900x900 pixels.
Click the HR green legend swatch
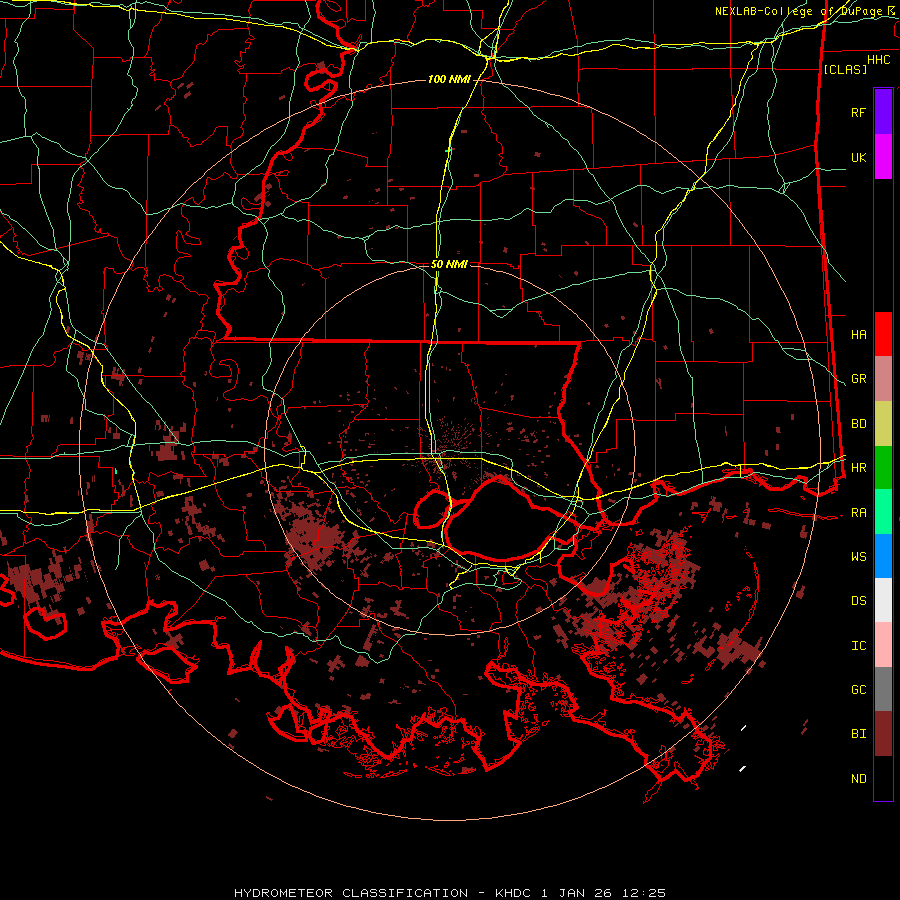click(x=883, y=468)
